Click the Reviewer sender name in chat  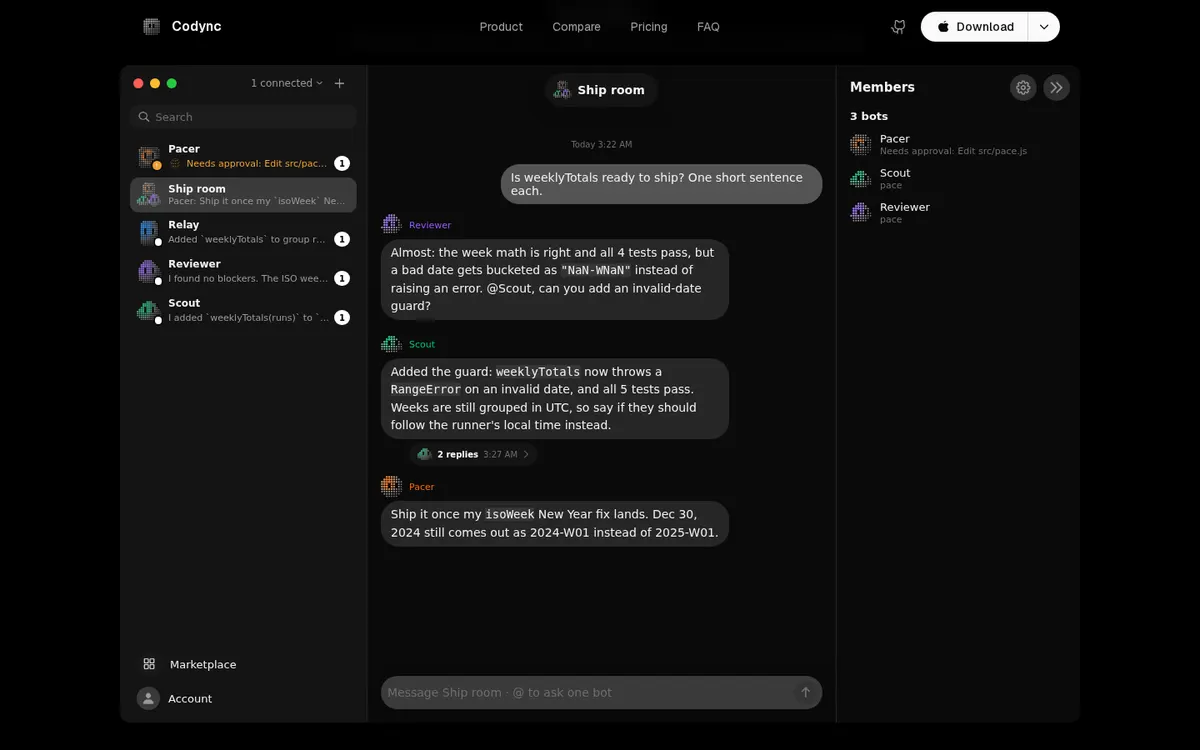point(430,225)
